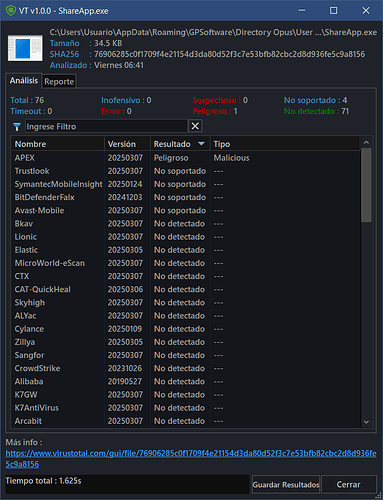Click the Sospechoso : 0 counter
The width and height of the screenshot is (383, 500).
click(220, 100)
